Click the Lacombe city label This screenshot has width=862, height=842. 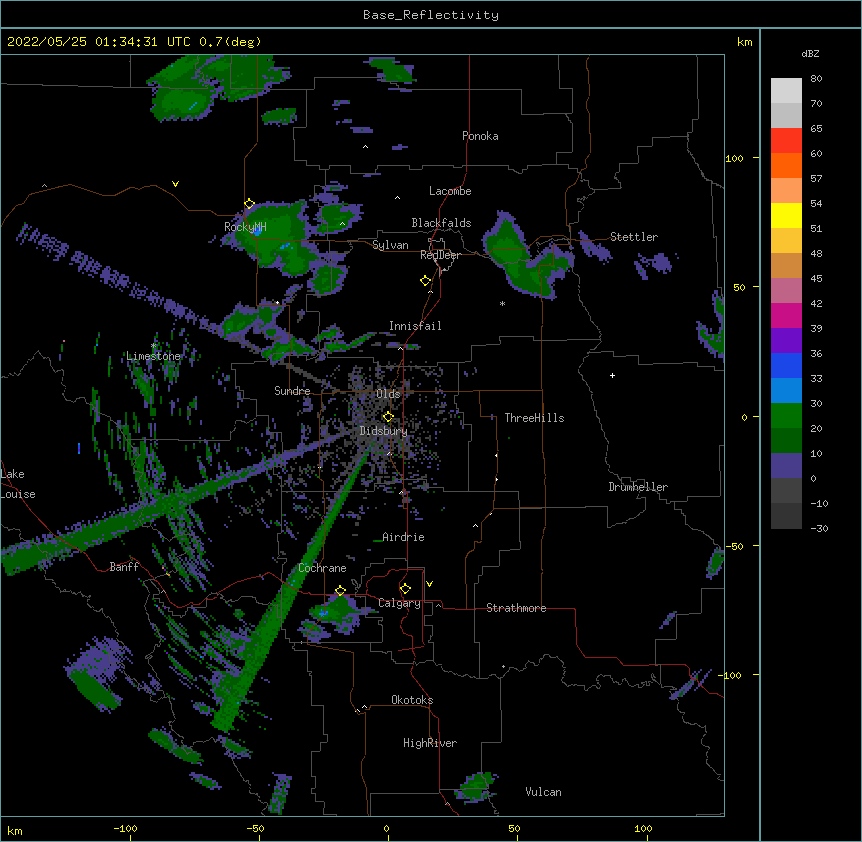coord(450,191)
